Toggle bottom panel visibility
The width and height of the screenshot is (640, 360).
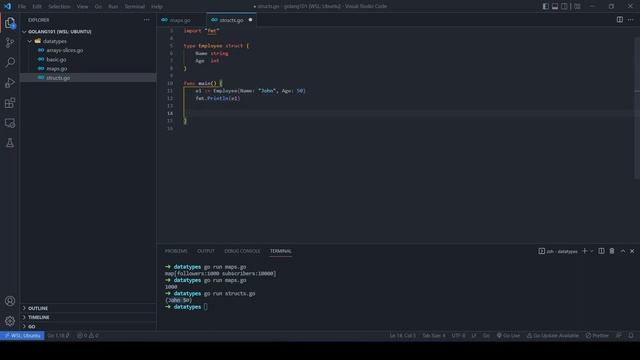click(x=555, y=6)
